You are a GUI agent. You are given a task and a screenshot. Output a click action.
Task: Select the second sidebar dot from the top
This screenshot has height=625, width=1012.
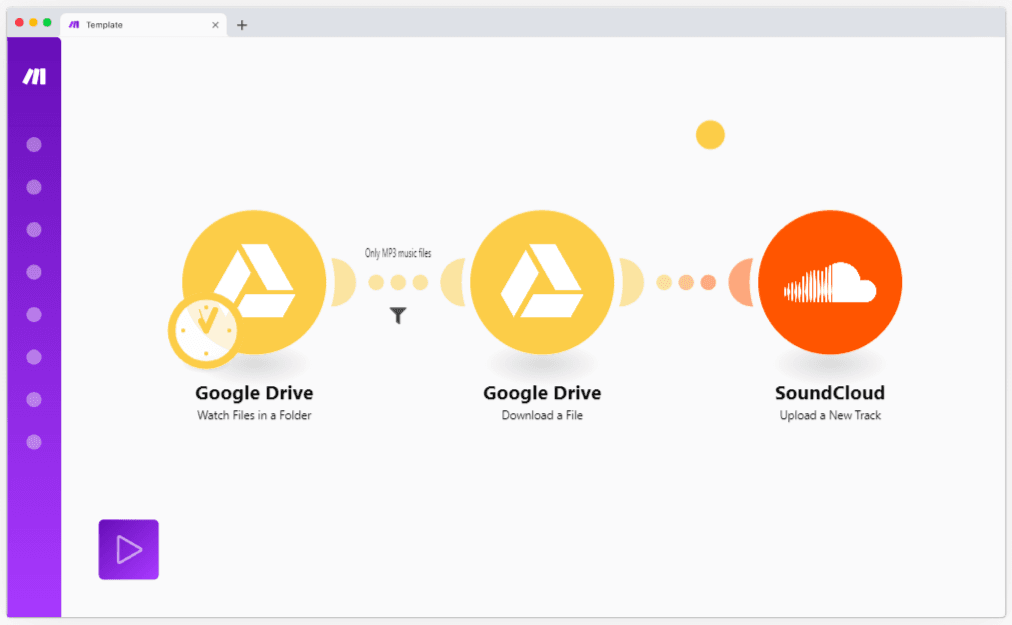point(34,187)
